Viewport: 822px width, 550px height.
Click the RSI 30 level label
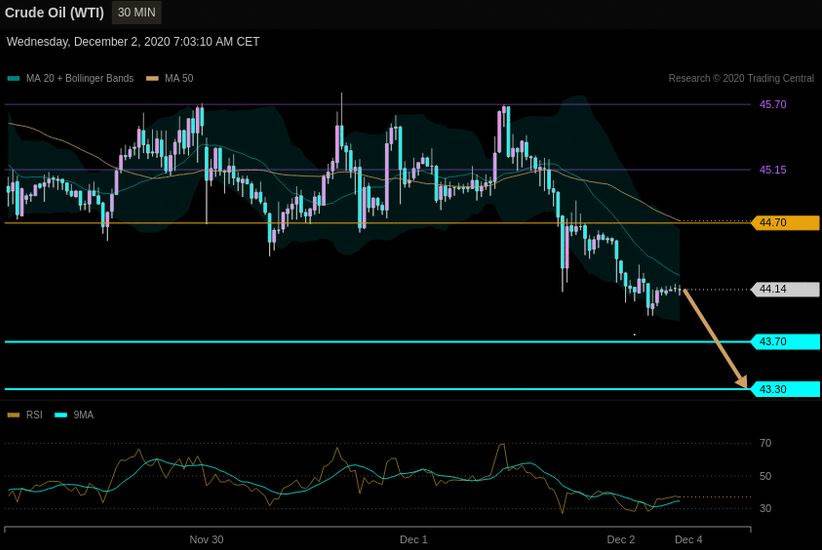765,508
